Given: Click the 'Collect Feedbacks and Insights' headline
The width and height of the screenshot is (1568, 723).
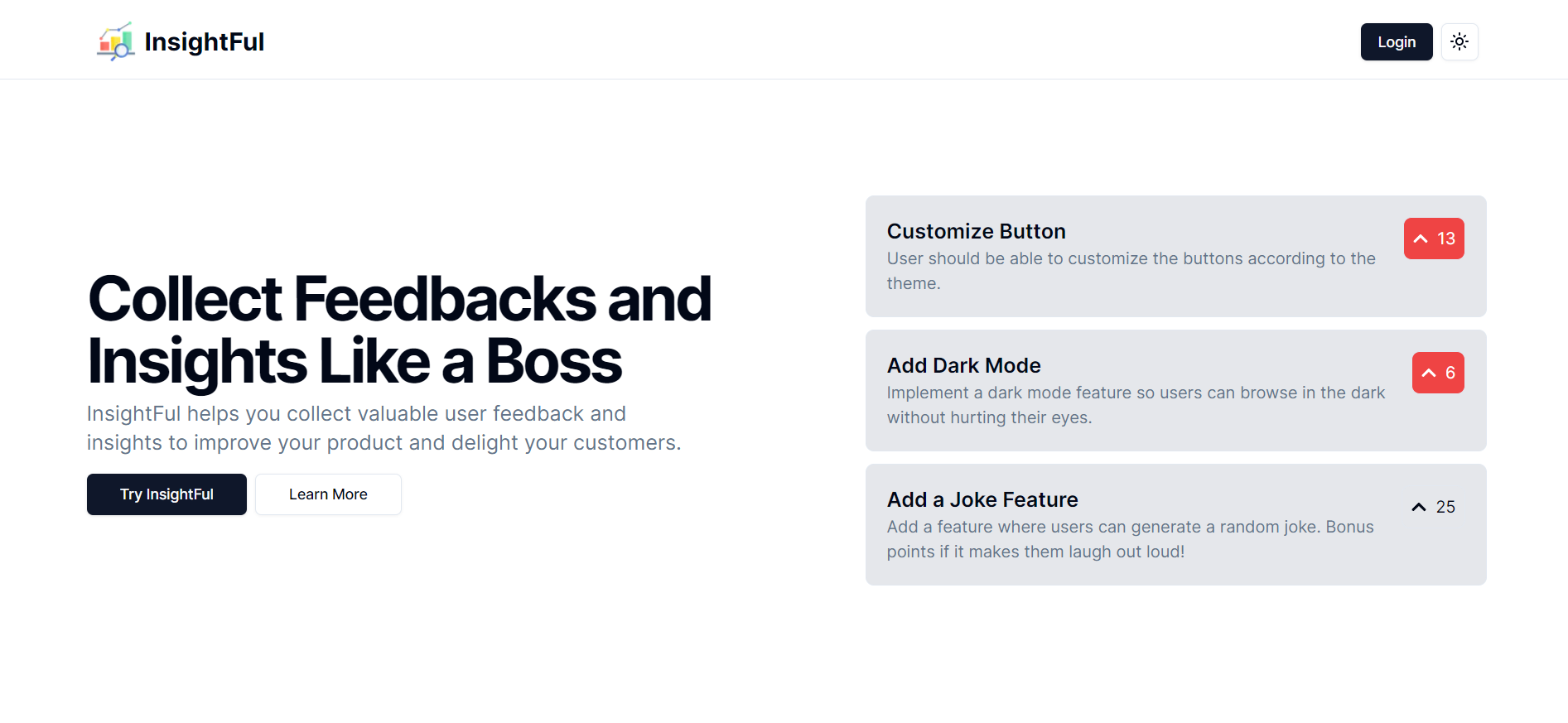Looking at the screenshot, I should pyautogui.click(x=399, y=330).
